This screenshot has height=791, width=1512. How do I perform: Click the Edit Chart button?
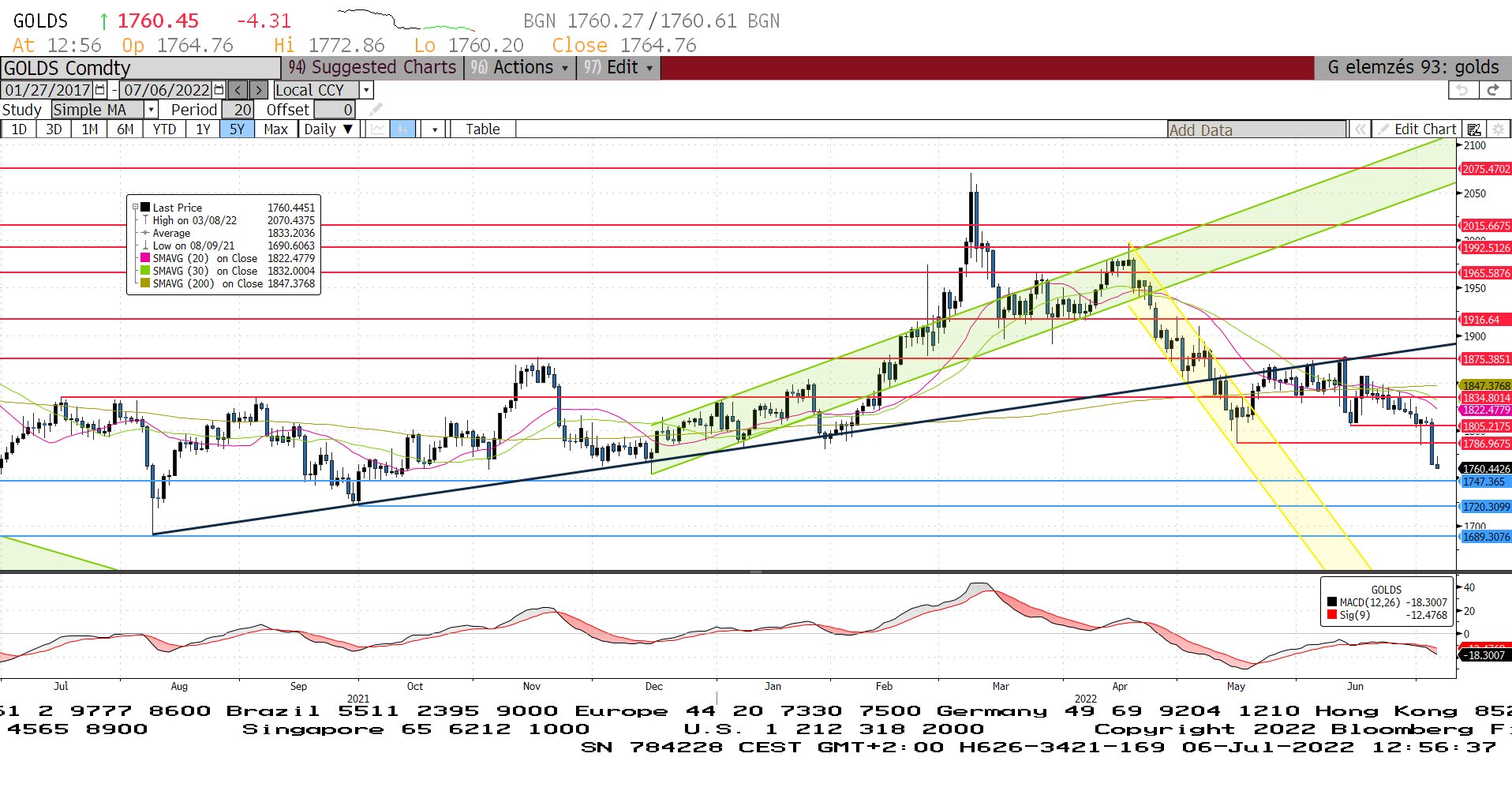[1417, 129]
